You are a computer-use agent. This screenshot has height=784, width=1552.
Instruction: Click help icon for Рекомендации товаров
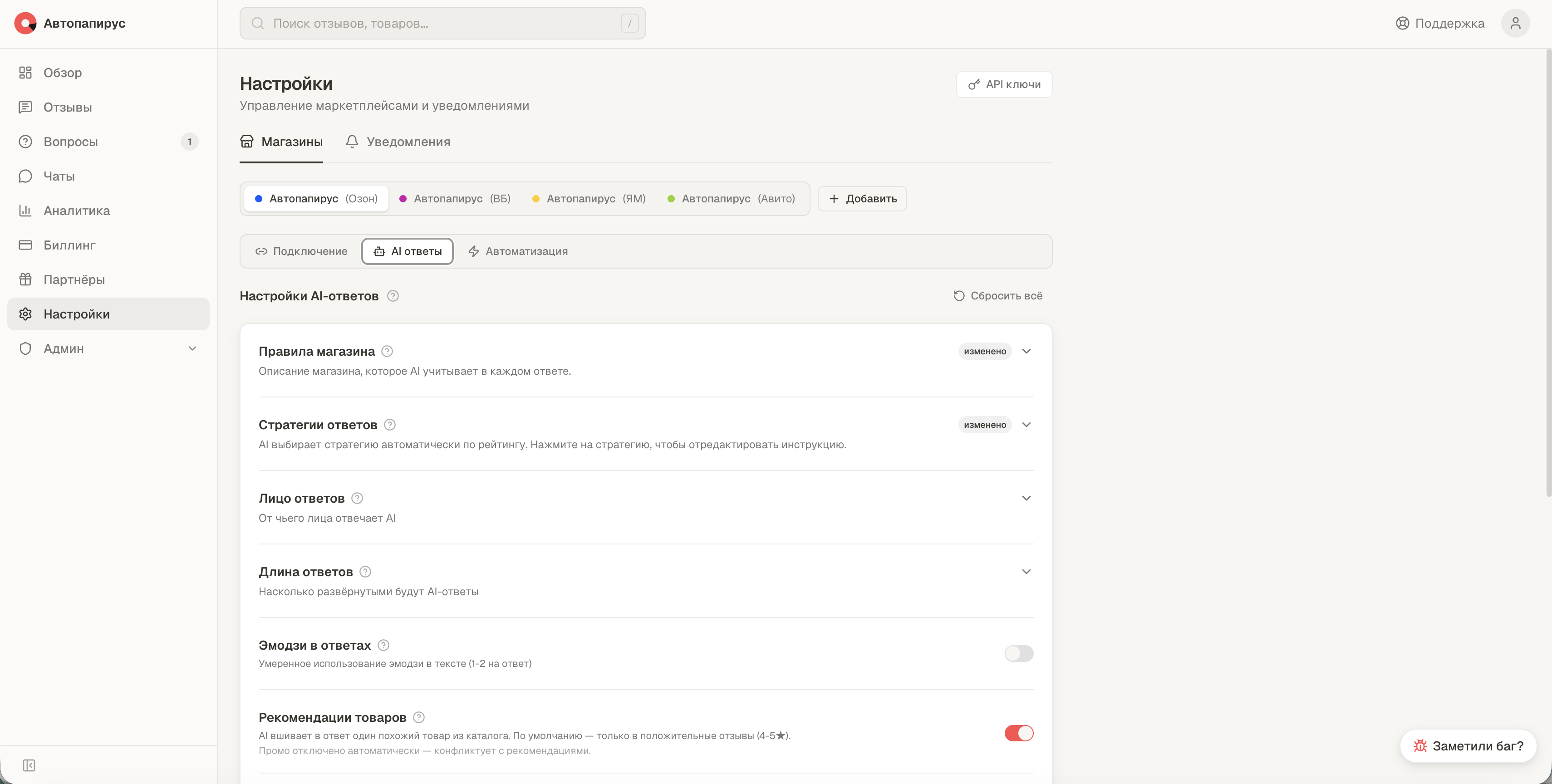[x=419, y=718]
